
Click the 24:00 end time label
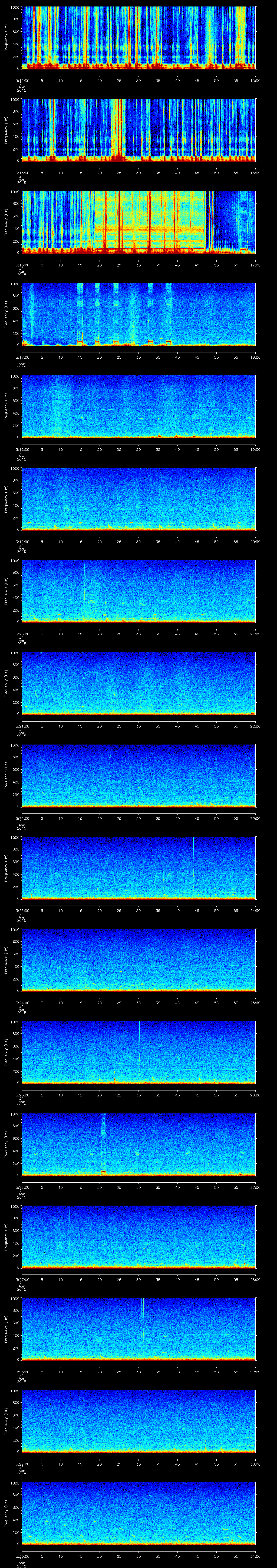256,910
